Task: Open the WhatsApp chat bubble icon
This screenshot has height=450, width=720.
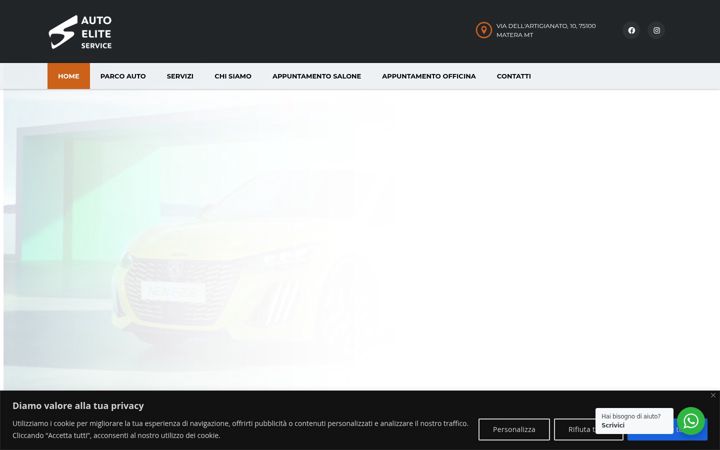Action: [x=691, y=421]
